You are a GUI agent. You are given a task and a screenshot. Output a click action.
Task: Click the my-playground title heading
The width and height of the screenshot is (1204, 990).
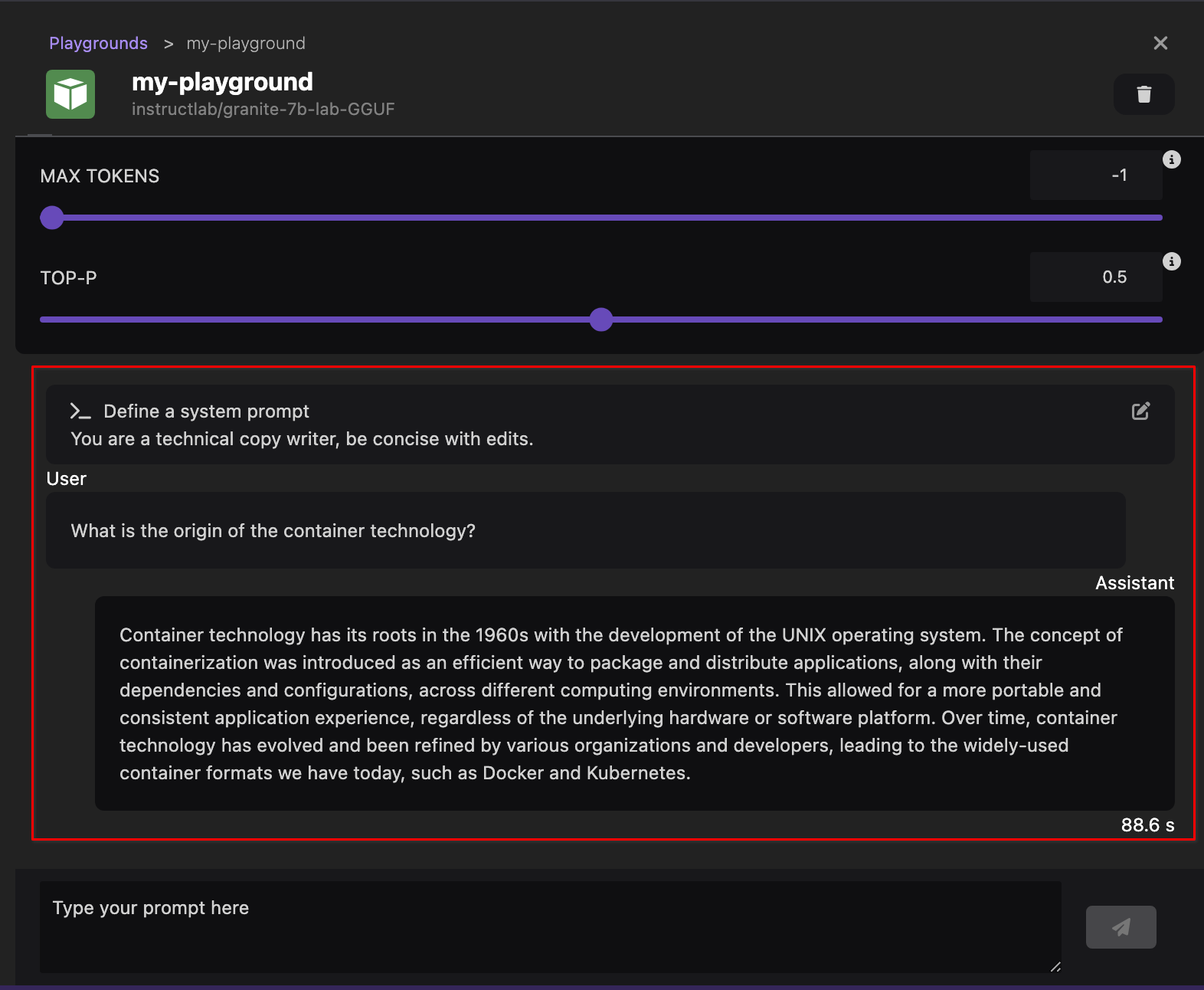pyautogui.click(x=222, y=82)
